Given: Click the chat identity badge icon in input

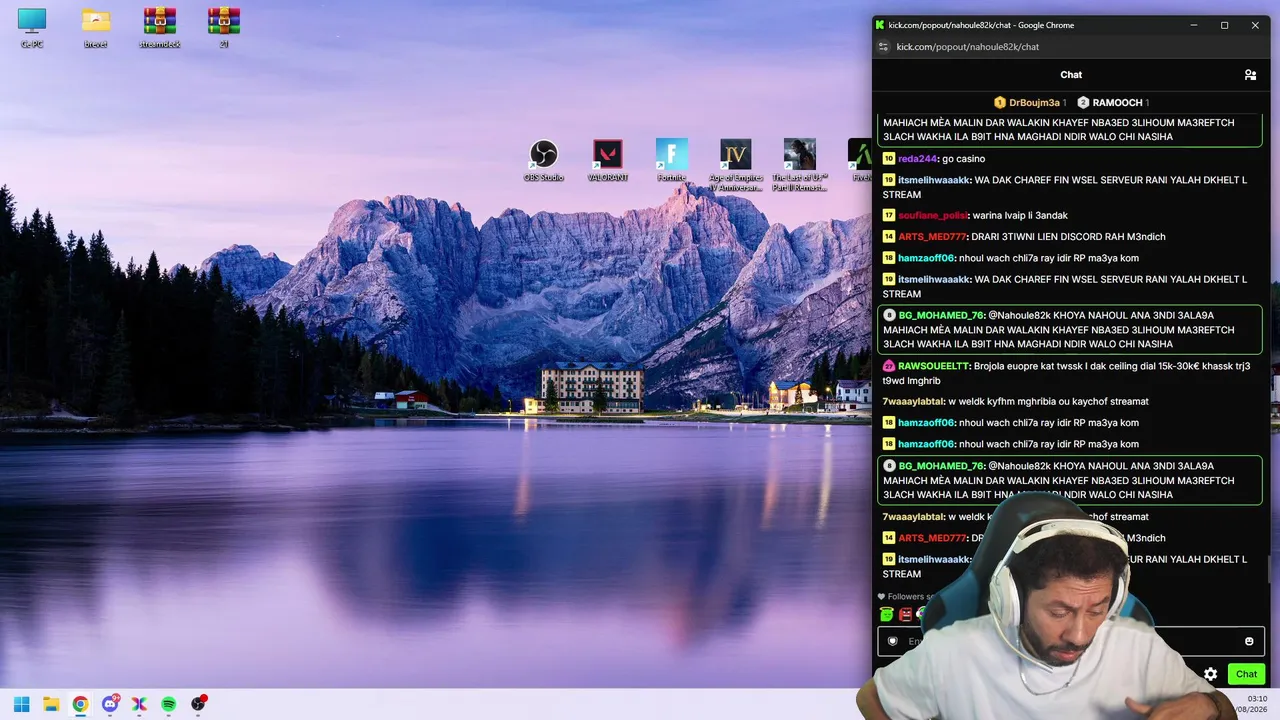Looking at the screenshot, I should [x=893, y=641].
